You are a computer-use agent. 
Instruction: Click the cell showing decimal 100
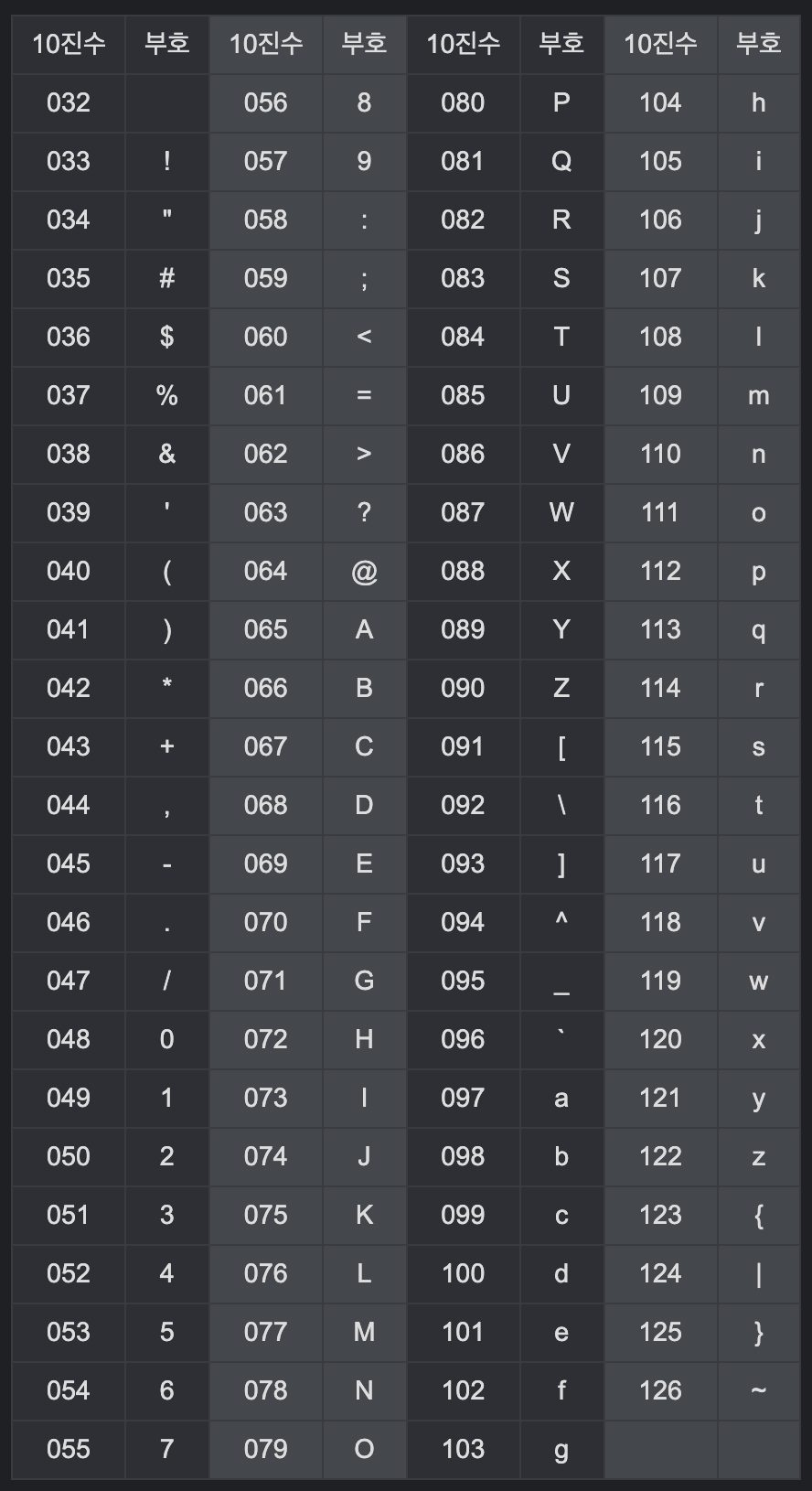(x=463, y=1273)
